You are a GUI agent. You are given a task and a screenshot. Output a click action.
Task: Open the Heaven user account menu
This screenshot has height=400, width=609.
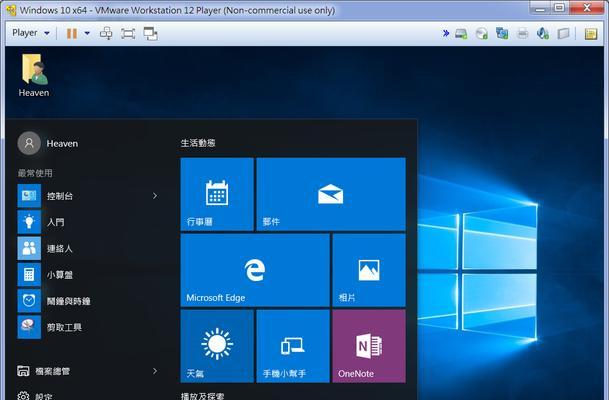point(48,143)
